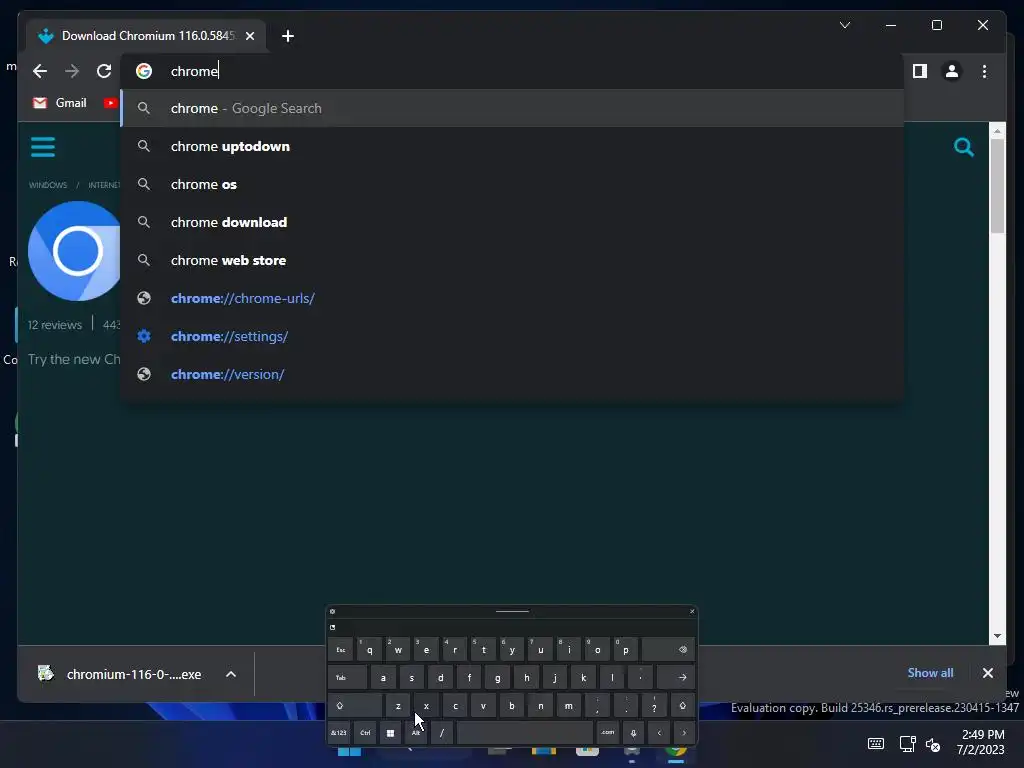Tap the Tab key on touch keyboard
The image size is (1024, 768).
tap(347, 678)
